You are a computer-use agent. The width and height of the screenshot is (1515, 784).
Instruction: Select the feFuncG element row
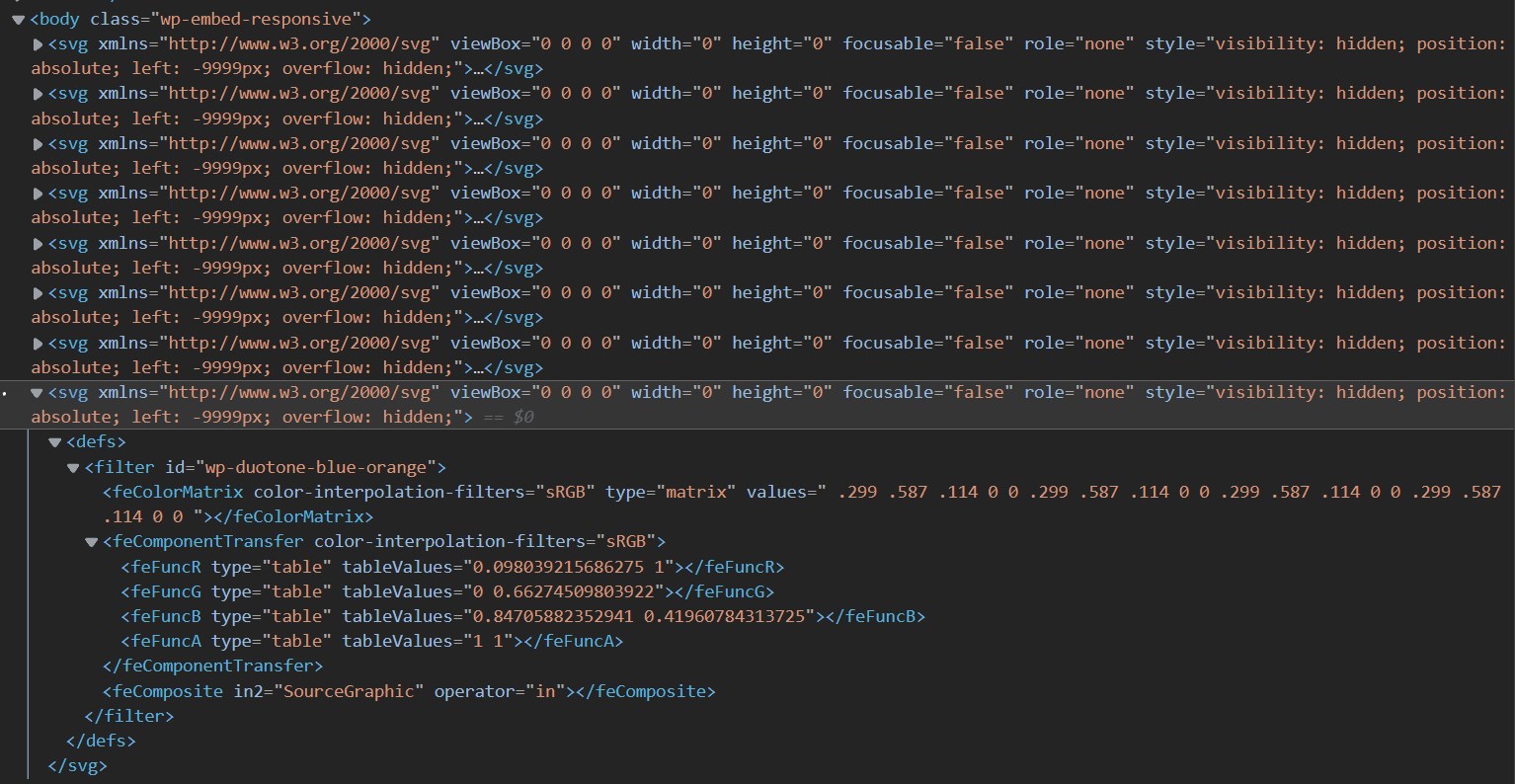click(447, 591)
